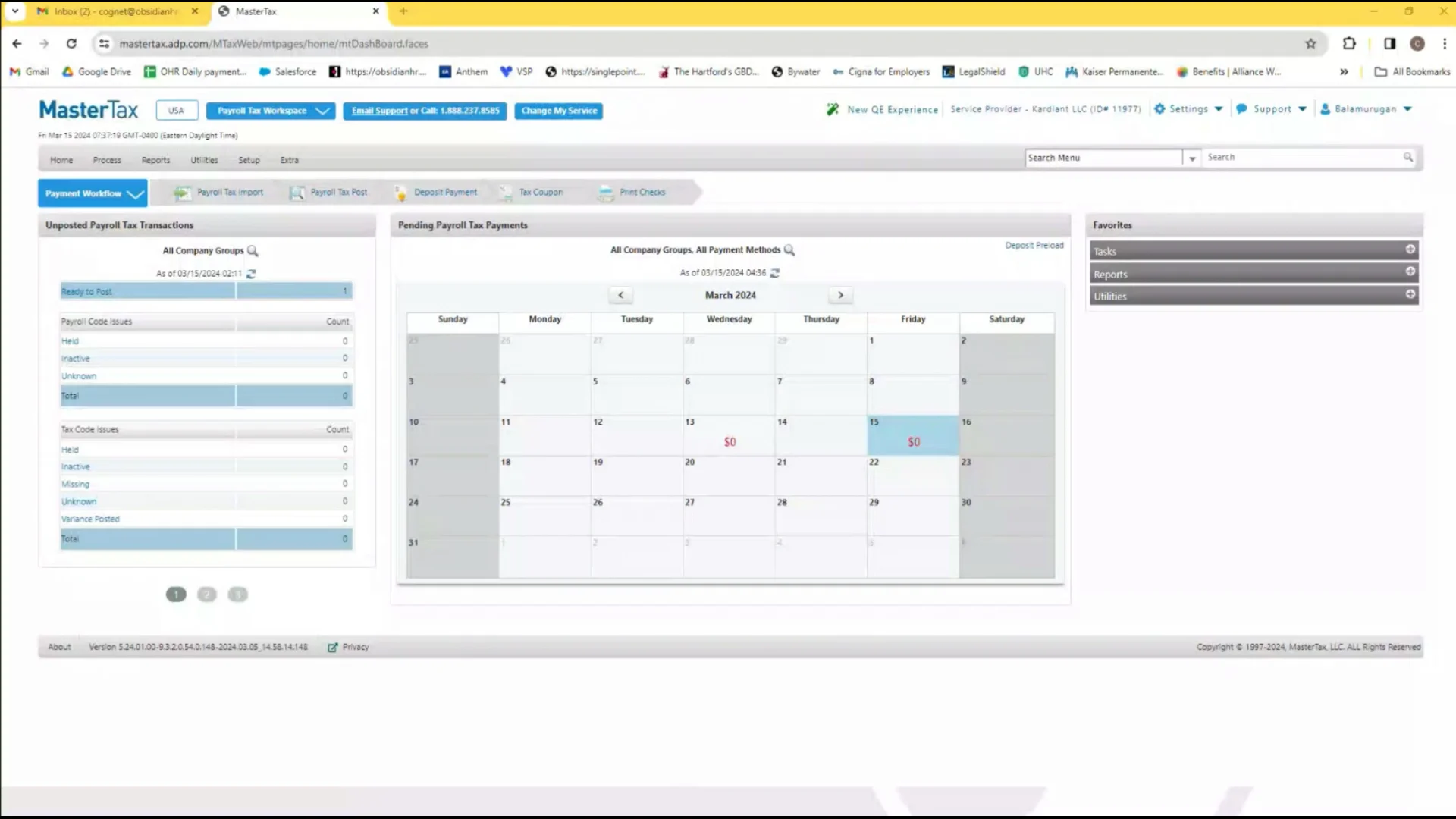Click the Ready to Post row
Viewport: 1456px width, 819px height.
206,291
